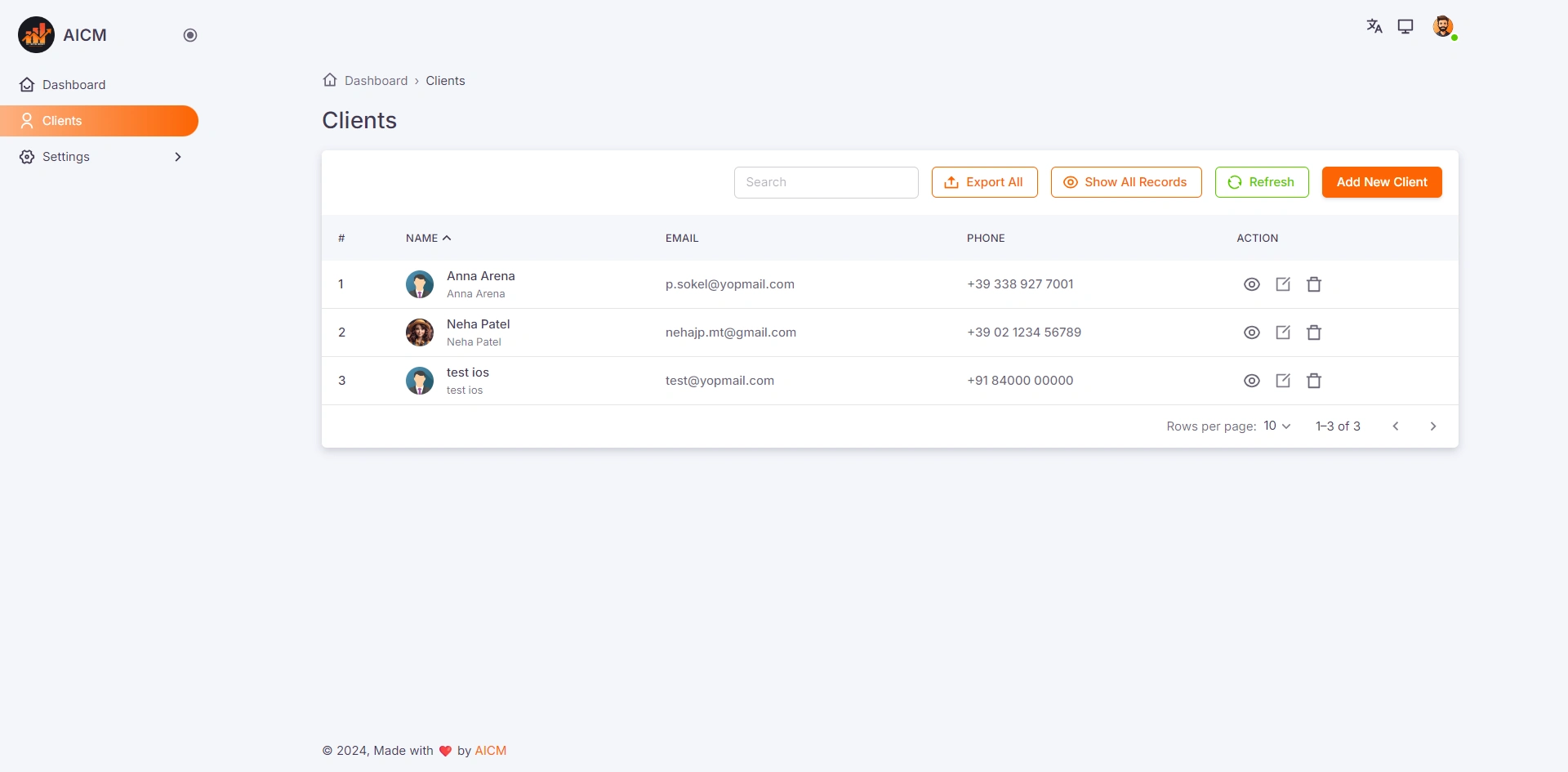This screenshot has height=772, width=1568.
Task: Delete Anna Arena's record
Action: coord(1314,284)
